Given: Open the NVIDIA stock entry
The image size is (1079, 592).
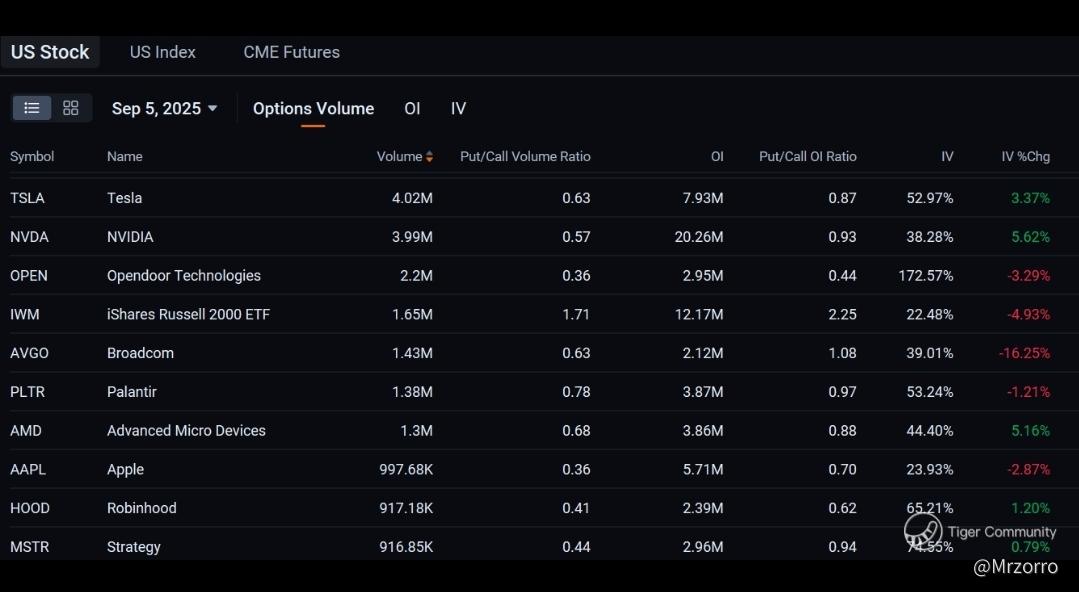Looking at the screenshot, I should tap(130, 237).
